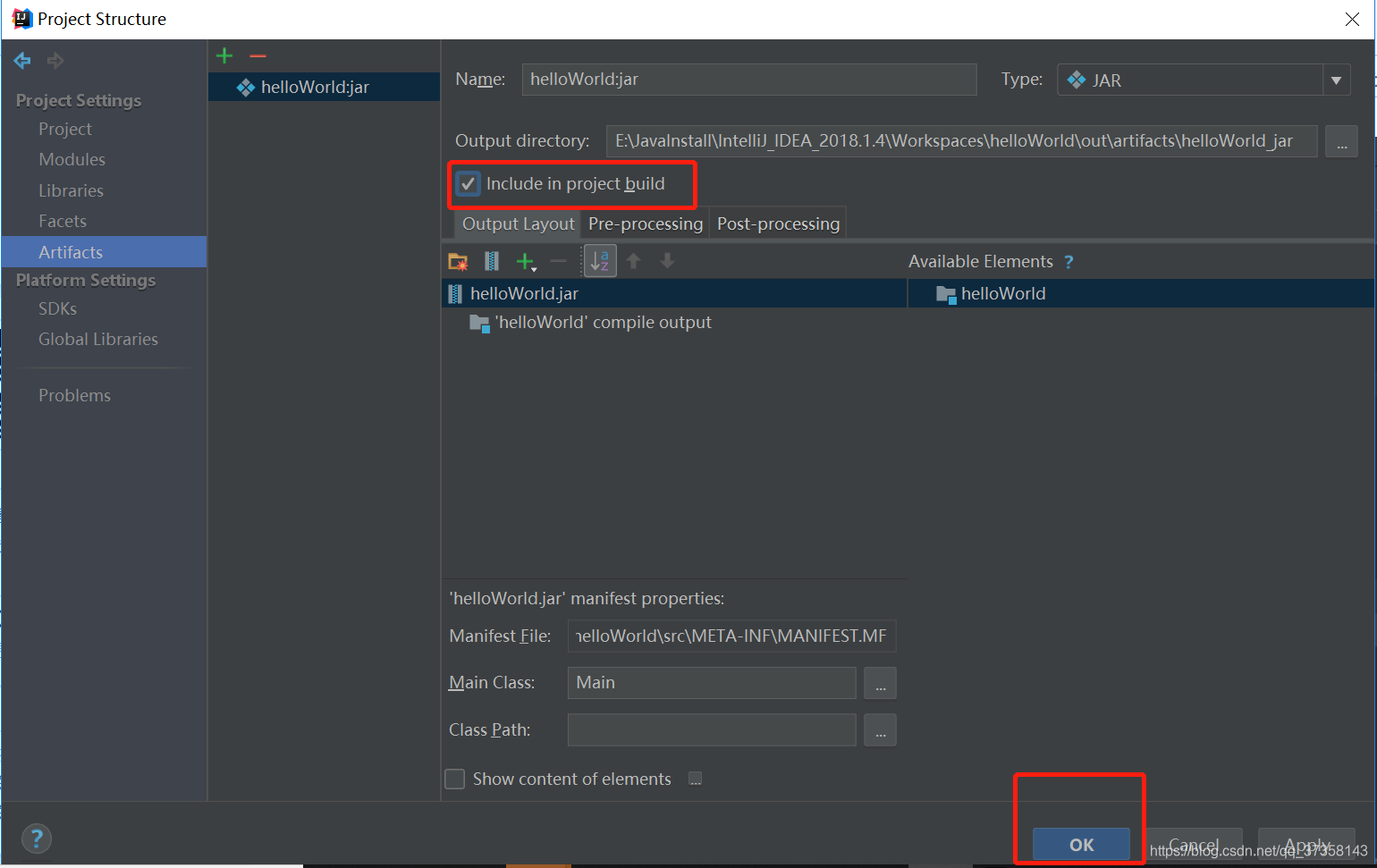Select helloWorld module in Available Elements
The height and width of the screenshot is (868, 1377).
click(1141, 293)
